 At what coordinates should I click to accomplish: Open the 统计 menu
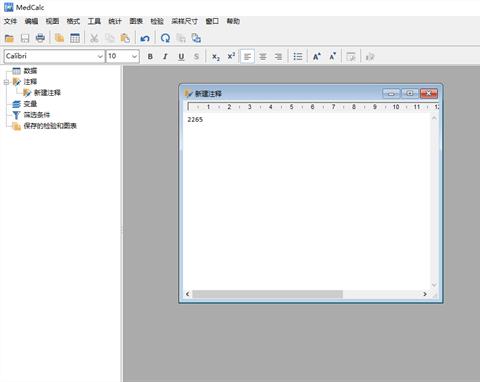(x=115, y=21)
